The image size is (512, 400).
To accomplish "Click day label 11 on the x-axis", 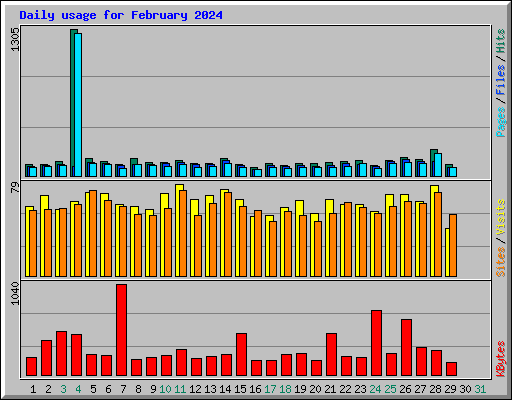I will [180, 389].
